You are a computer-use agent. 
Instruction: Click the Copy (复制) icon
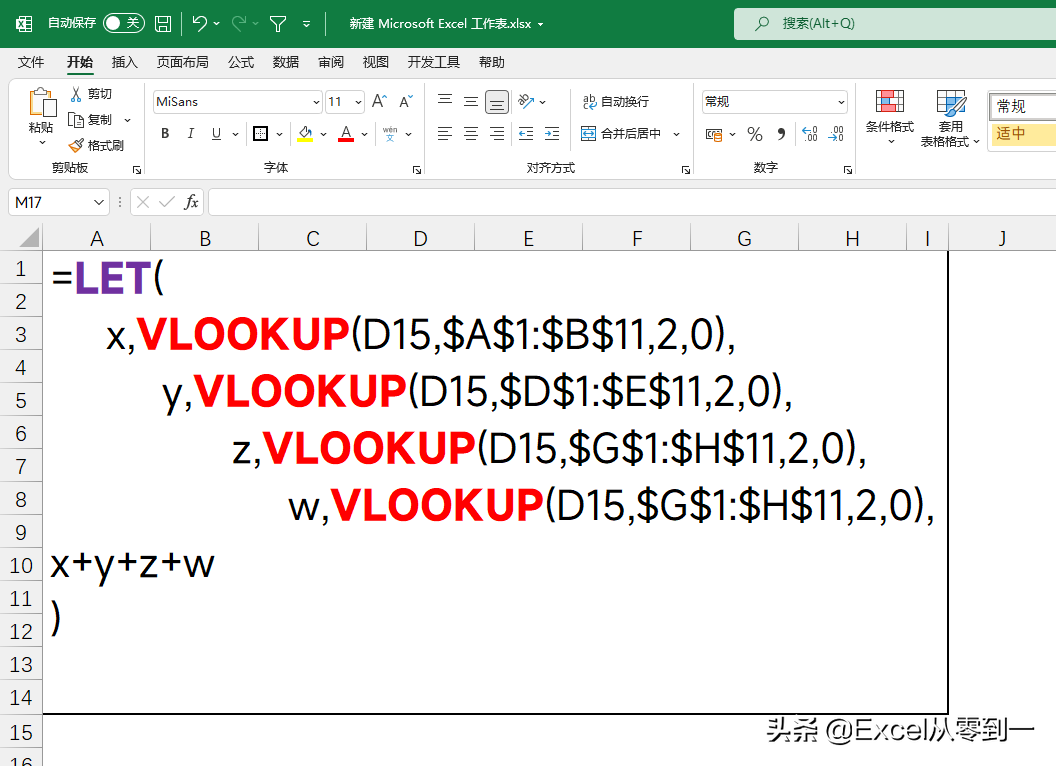click(x=76, y=120)
